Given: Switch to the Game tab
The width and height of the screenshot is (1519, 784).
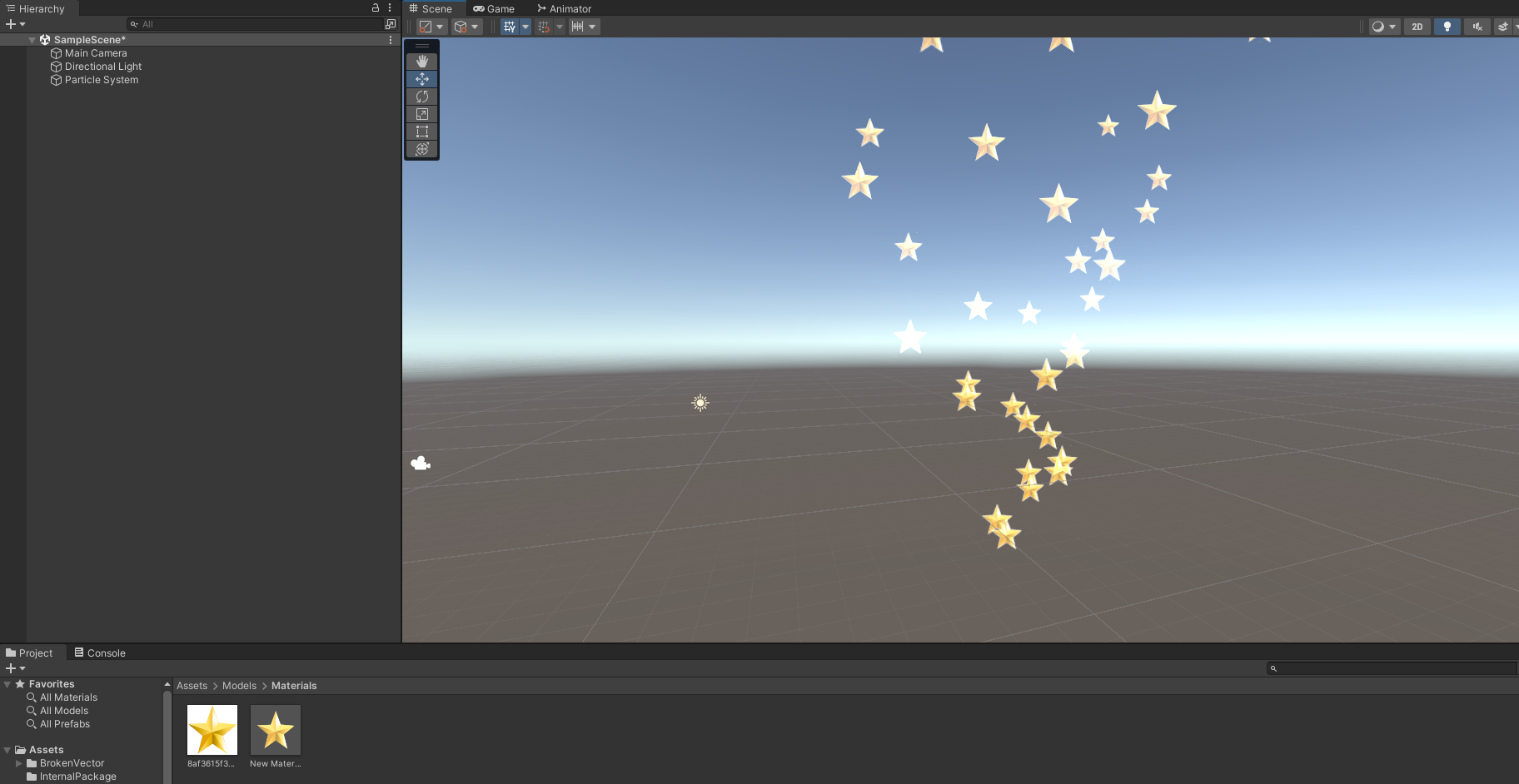Looking at the screenshot, I should (x=494, y=9).
